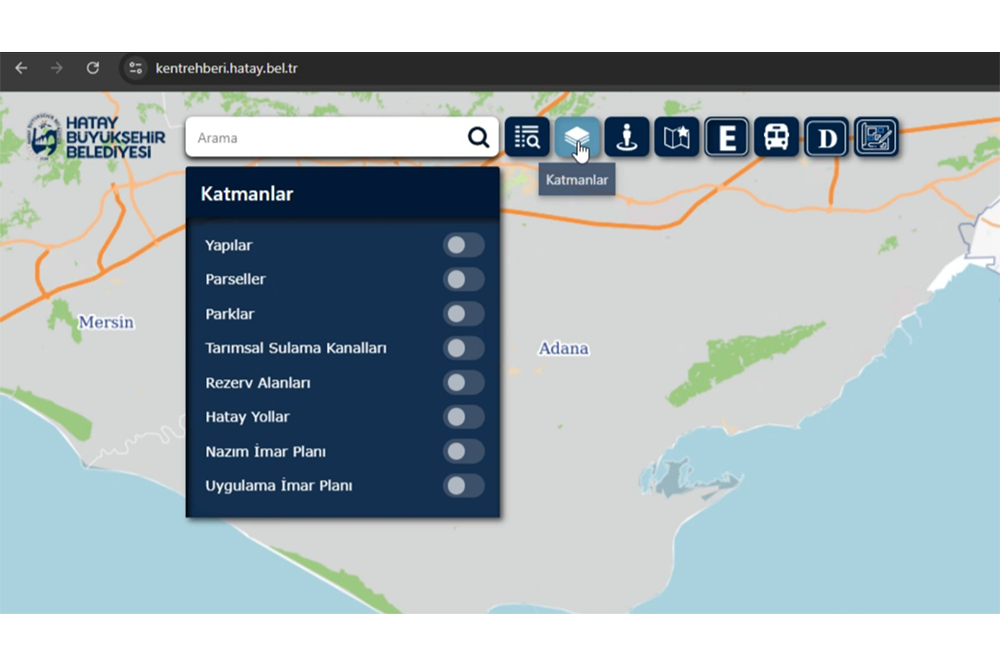Click the Hatay Büyükşehir Belediyesi logo

tap(97, 137)
